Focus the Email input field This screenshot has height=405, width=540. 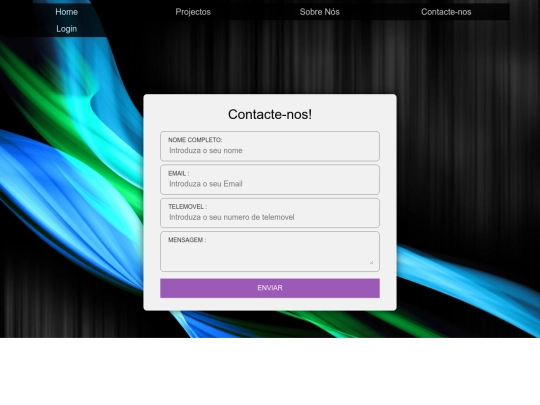pos(270,184)
